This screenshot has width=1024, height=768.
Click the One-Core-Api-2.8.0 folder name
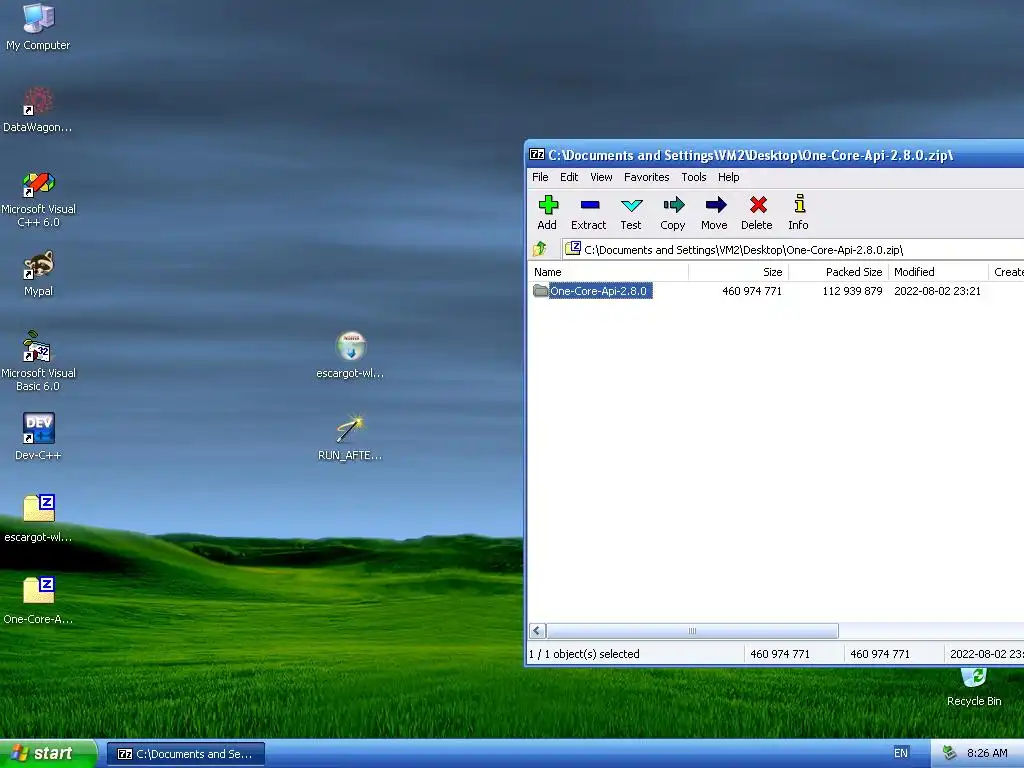click(x=598, y=291)
